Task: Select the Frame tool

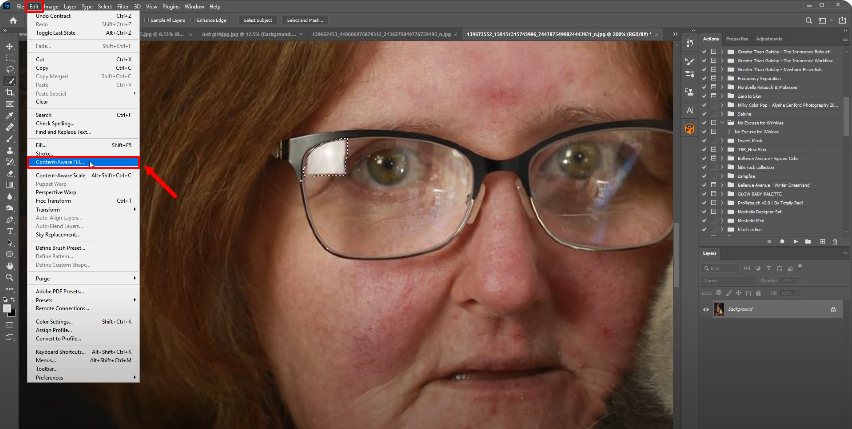Action: pyautogui.click(x=10, y=104)
